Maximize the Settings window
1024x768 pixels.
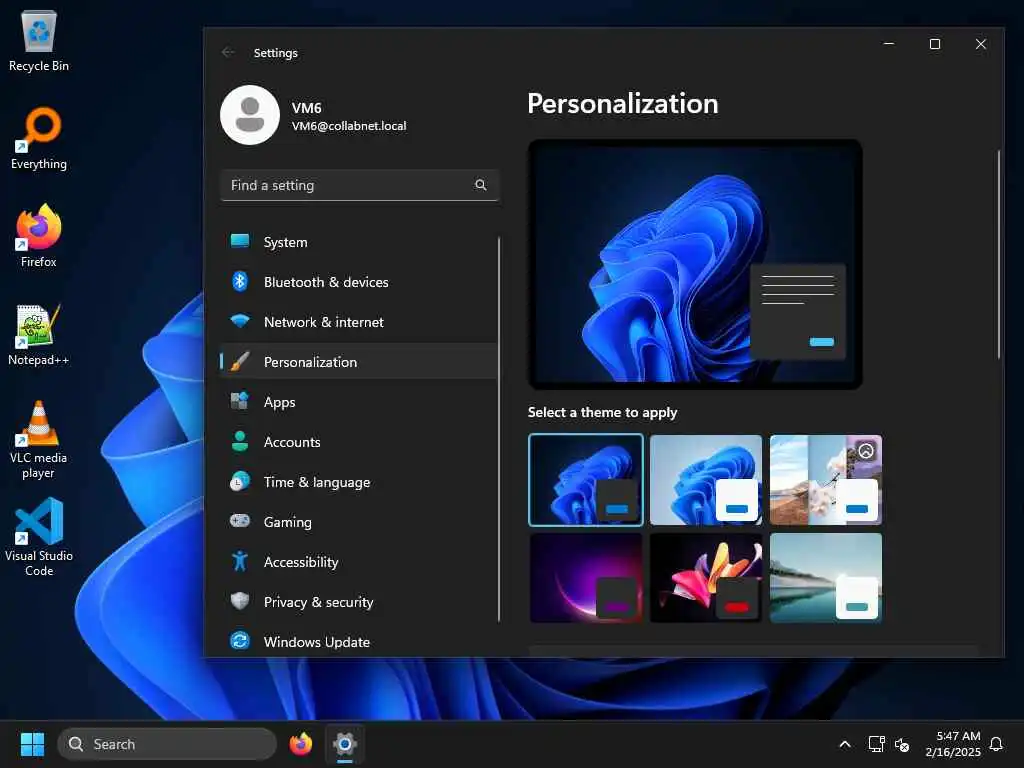pos(935,44)
